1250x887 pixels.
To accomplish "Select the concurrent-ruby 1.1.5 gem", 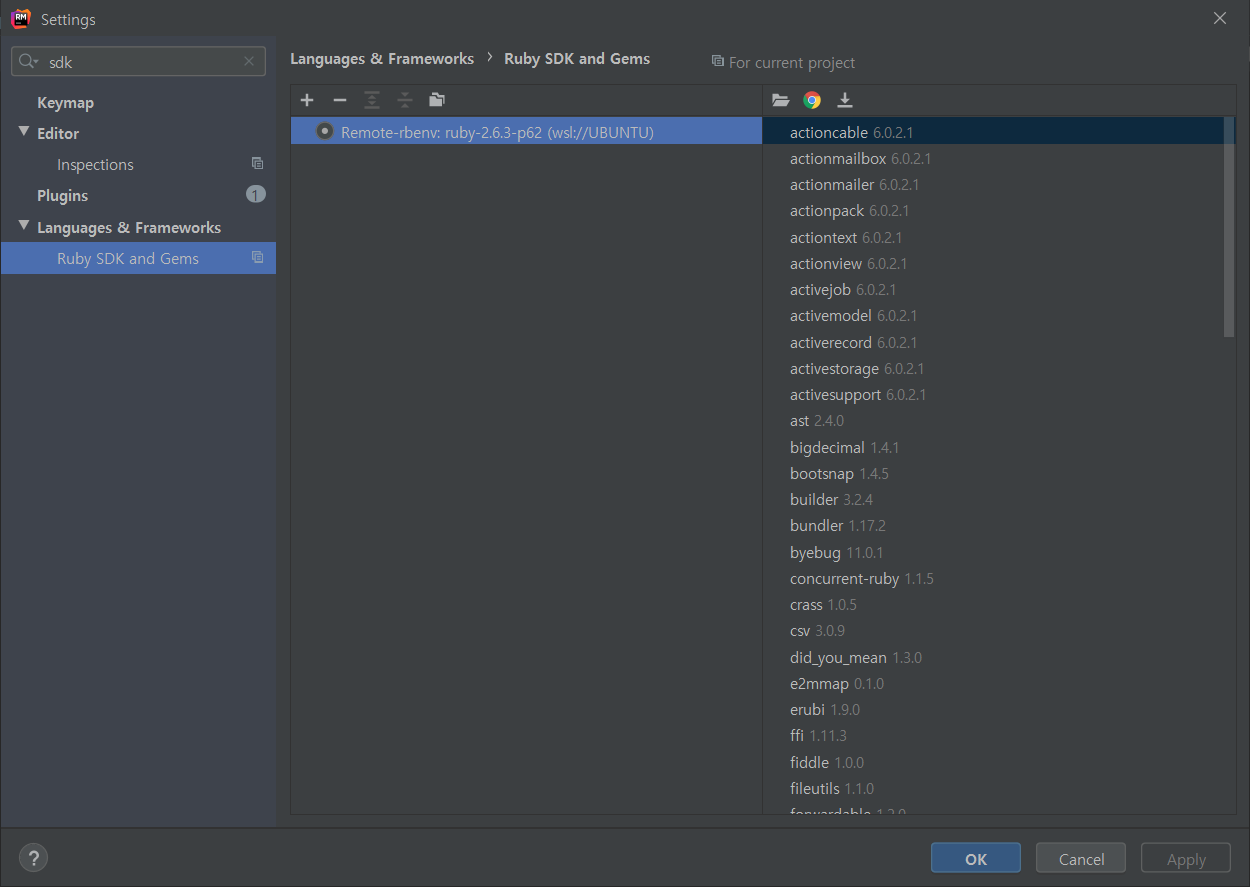I will pos(999,578).
